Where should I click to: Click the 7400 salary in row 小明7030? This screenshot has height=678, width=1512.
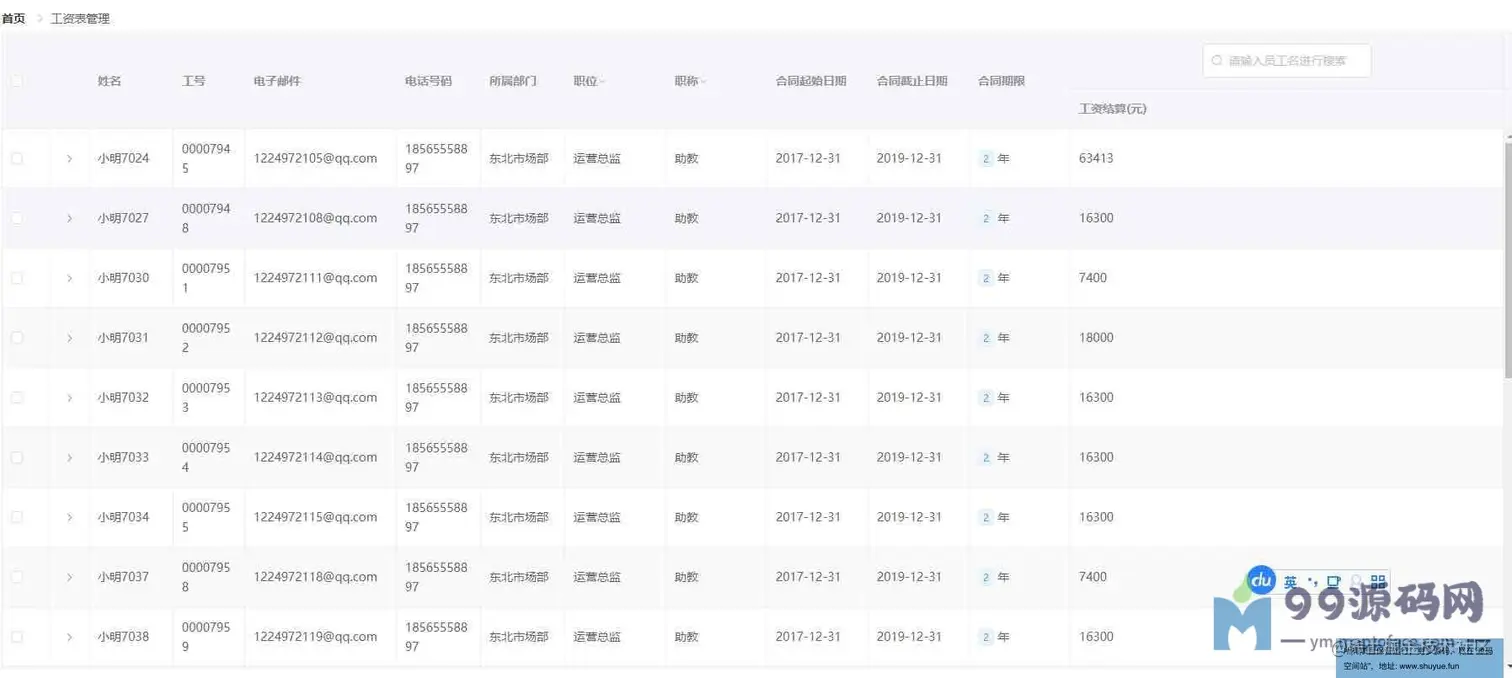click(1093, 278)
